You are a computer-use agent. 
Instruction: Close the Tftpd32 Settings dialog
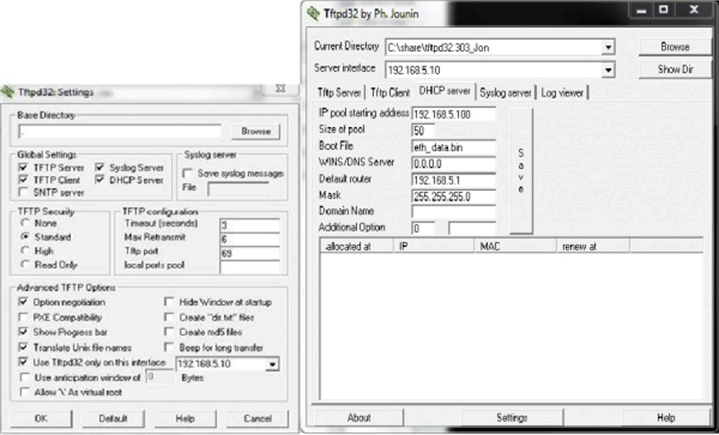(x=280, y=88)
